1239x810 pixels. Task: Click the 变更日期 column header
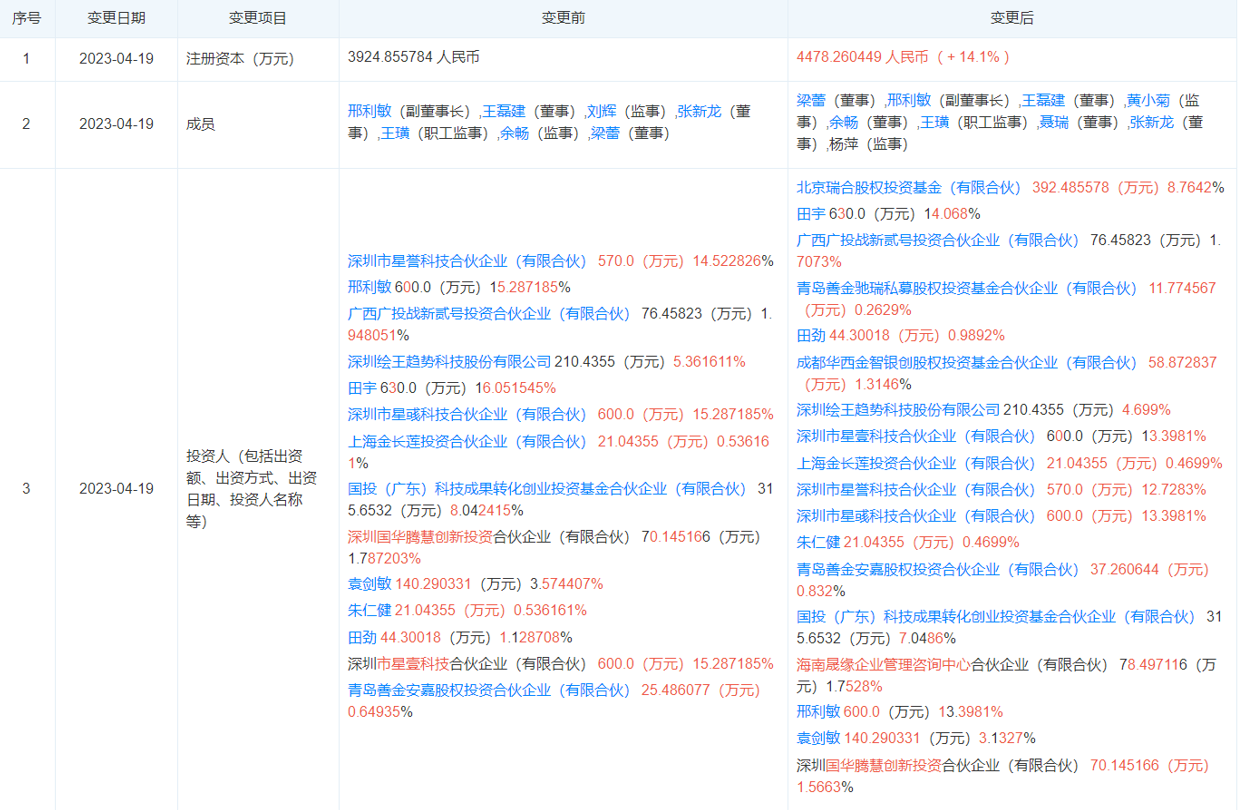(116, 18)
